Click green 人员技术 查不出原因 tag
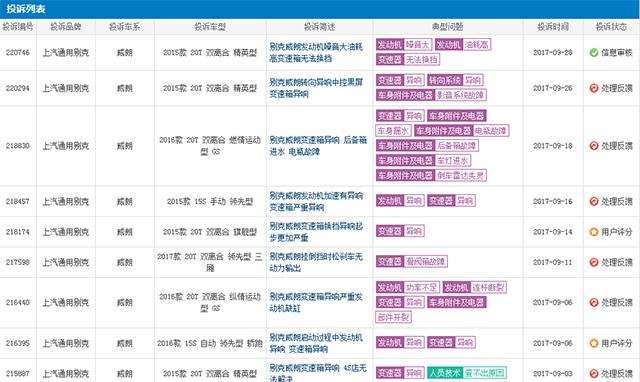 (467, 373)
